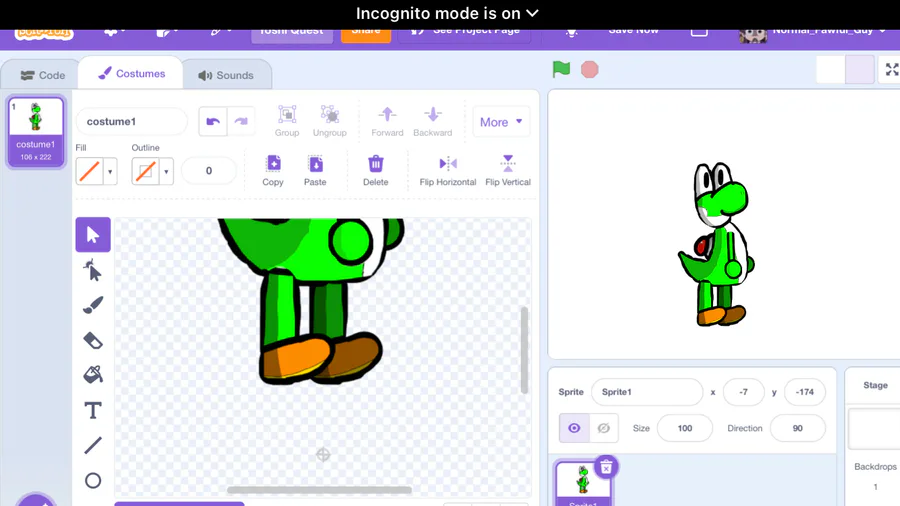Flip the costume vertically

pyautogui.click(x=508, y=170)
